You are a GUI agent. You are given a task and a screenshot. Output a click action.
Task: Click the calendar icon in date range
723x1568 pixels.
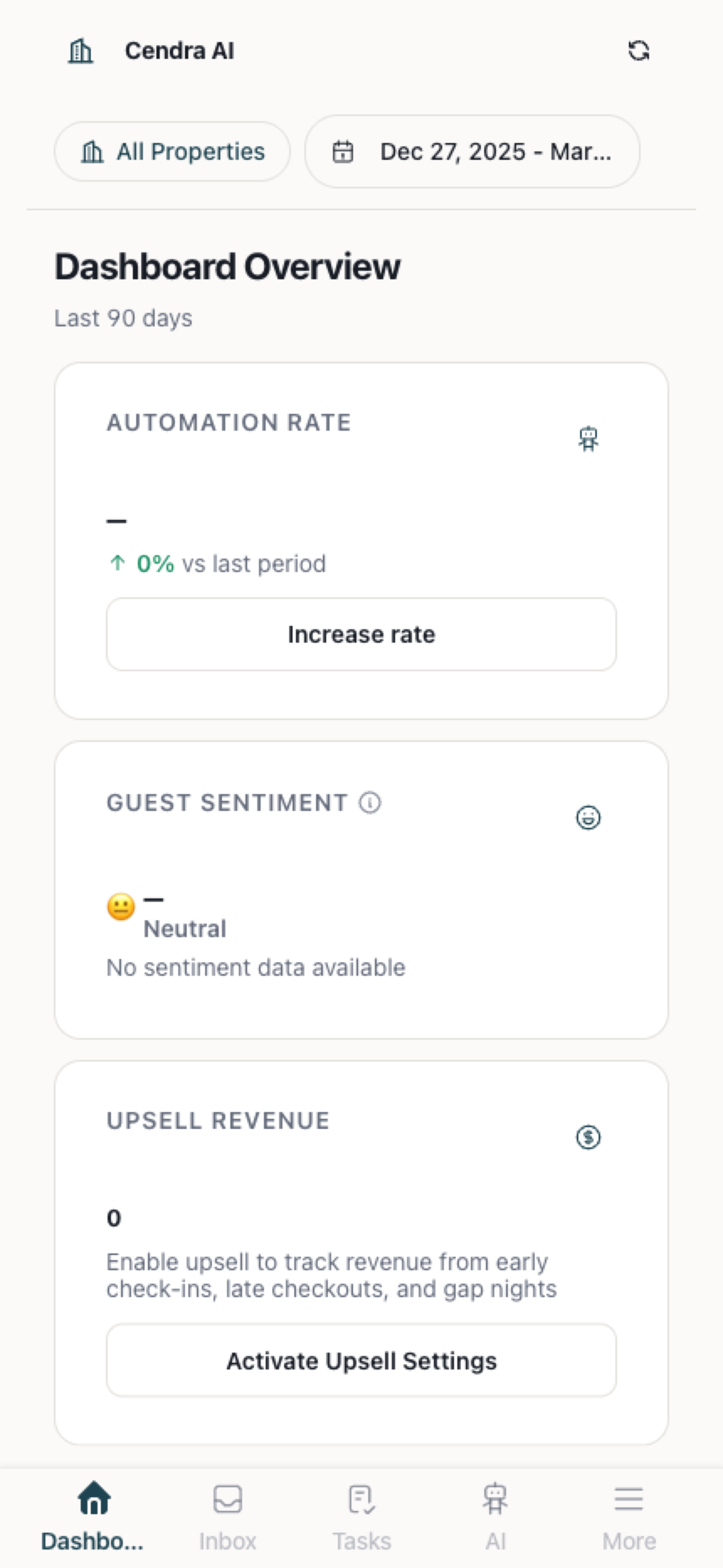pyautogui.click(x=342, y=151)
